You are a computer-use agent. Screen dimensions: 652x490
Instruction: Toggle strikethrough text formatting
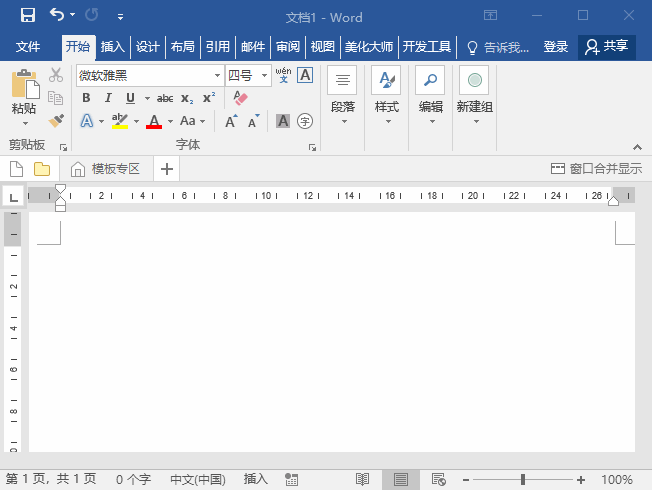pos(165,98)
